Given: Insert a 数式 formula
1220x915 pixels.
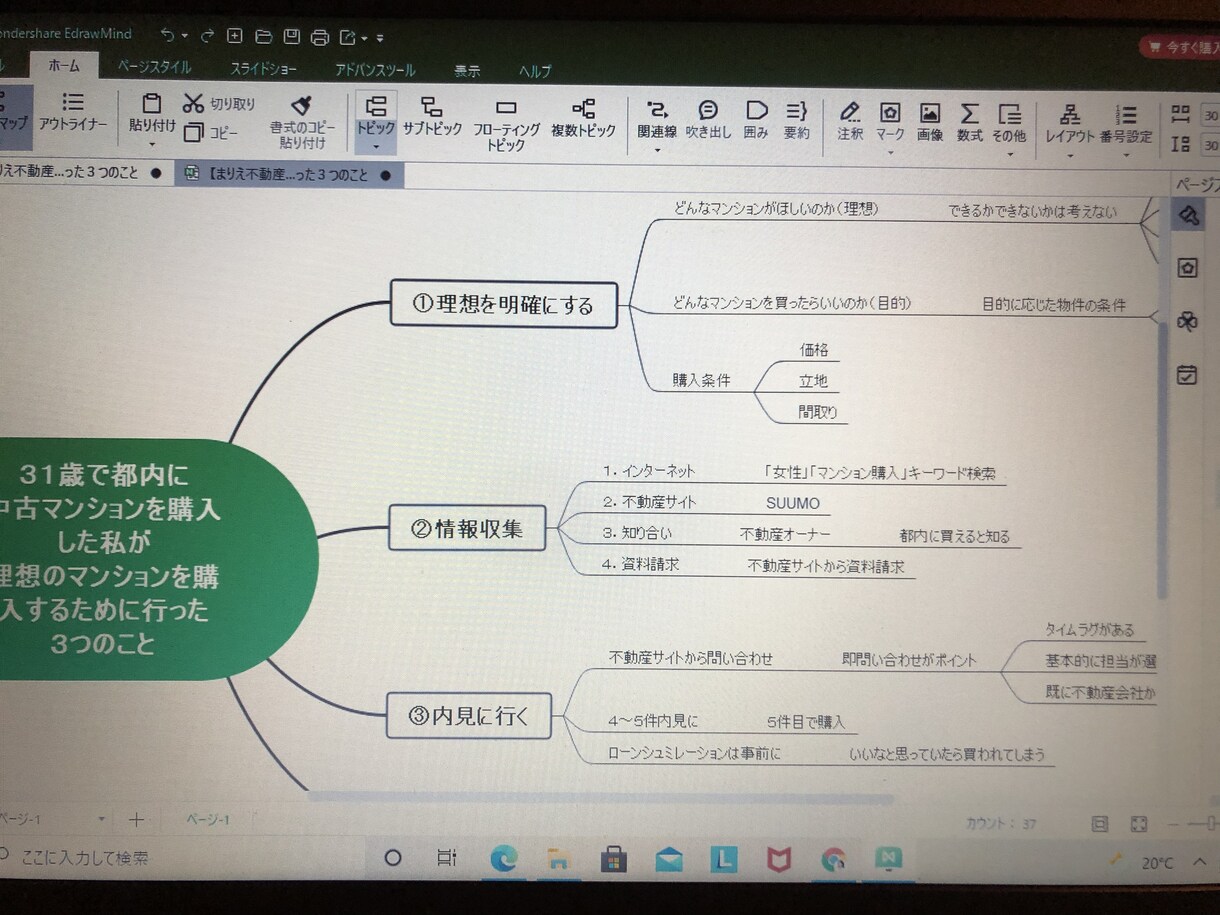Looking at the screenshot, I should pos(969,122).
